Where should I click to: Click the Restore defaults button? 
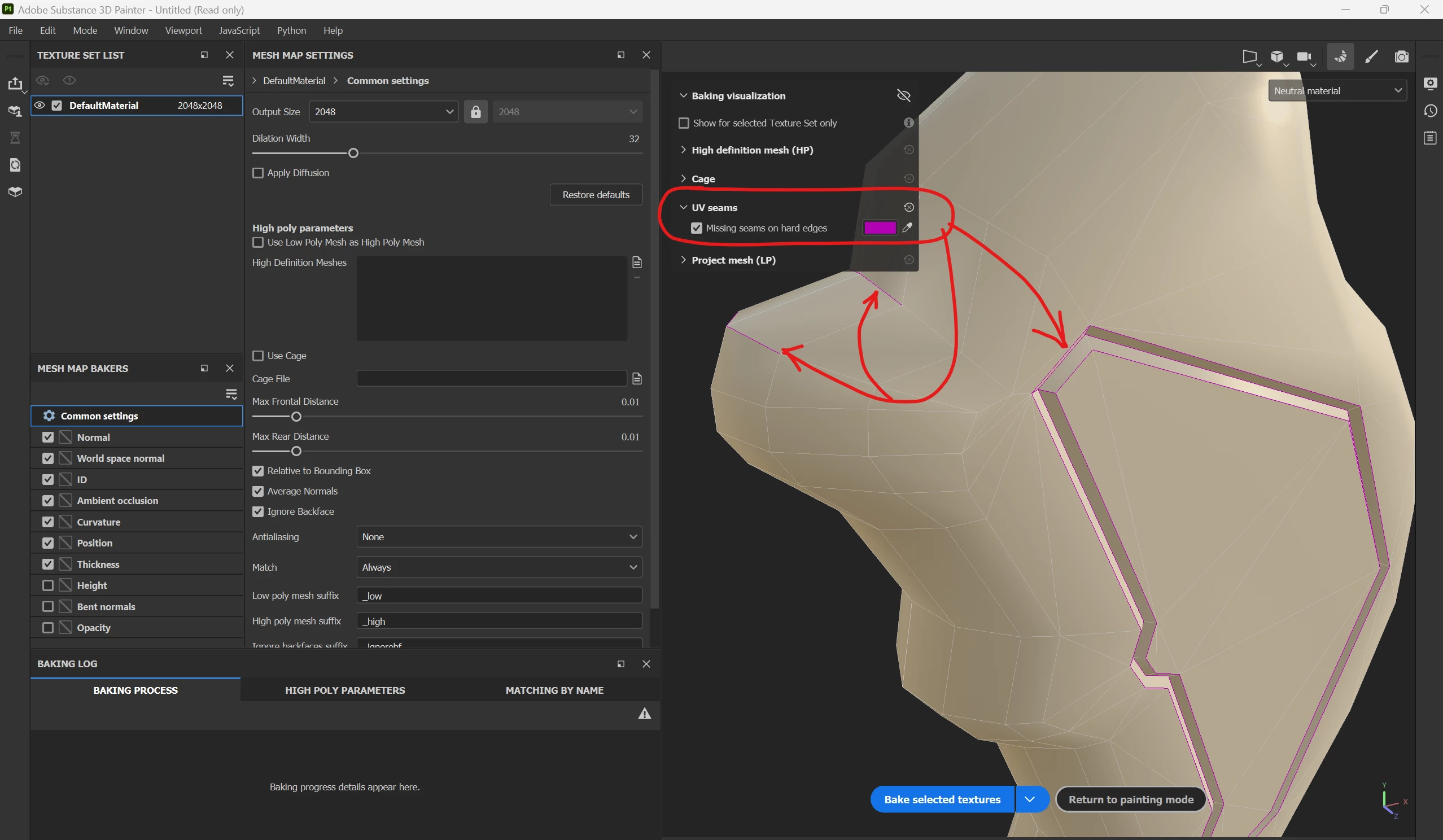596,195
